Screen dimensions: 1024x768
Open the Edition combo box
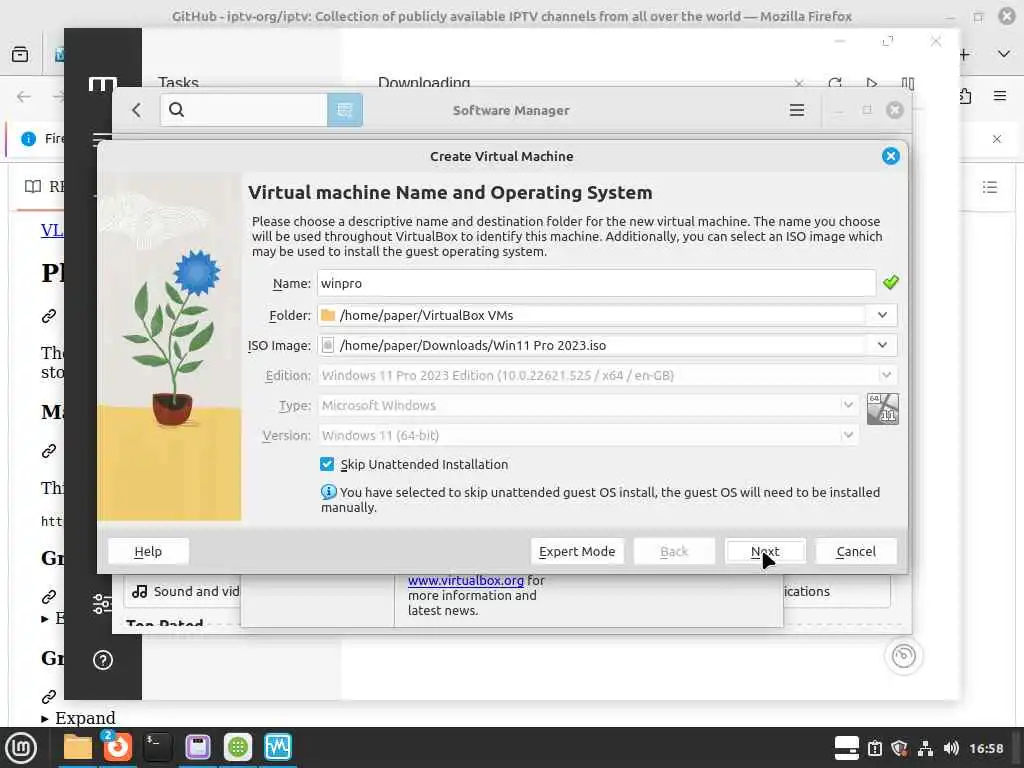607,375
